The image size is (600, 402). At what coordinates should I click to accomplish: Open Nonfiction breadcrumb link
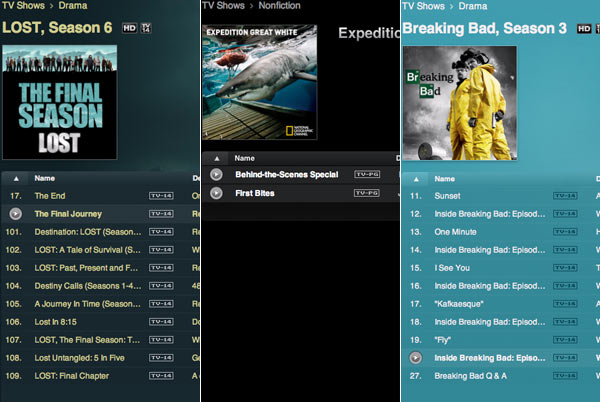pyautogui.click(x=279, y=5)
